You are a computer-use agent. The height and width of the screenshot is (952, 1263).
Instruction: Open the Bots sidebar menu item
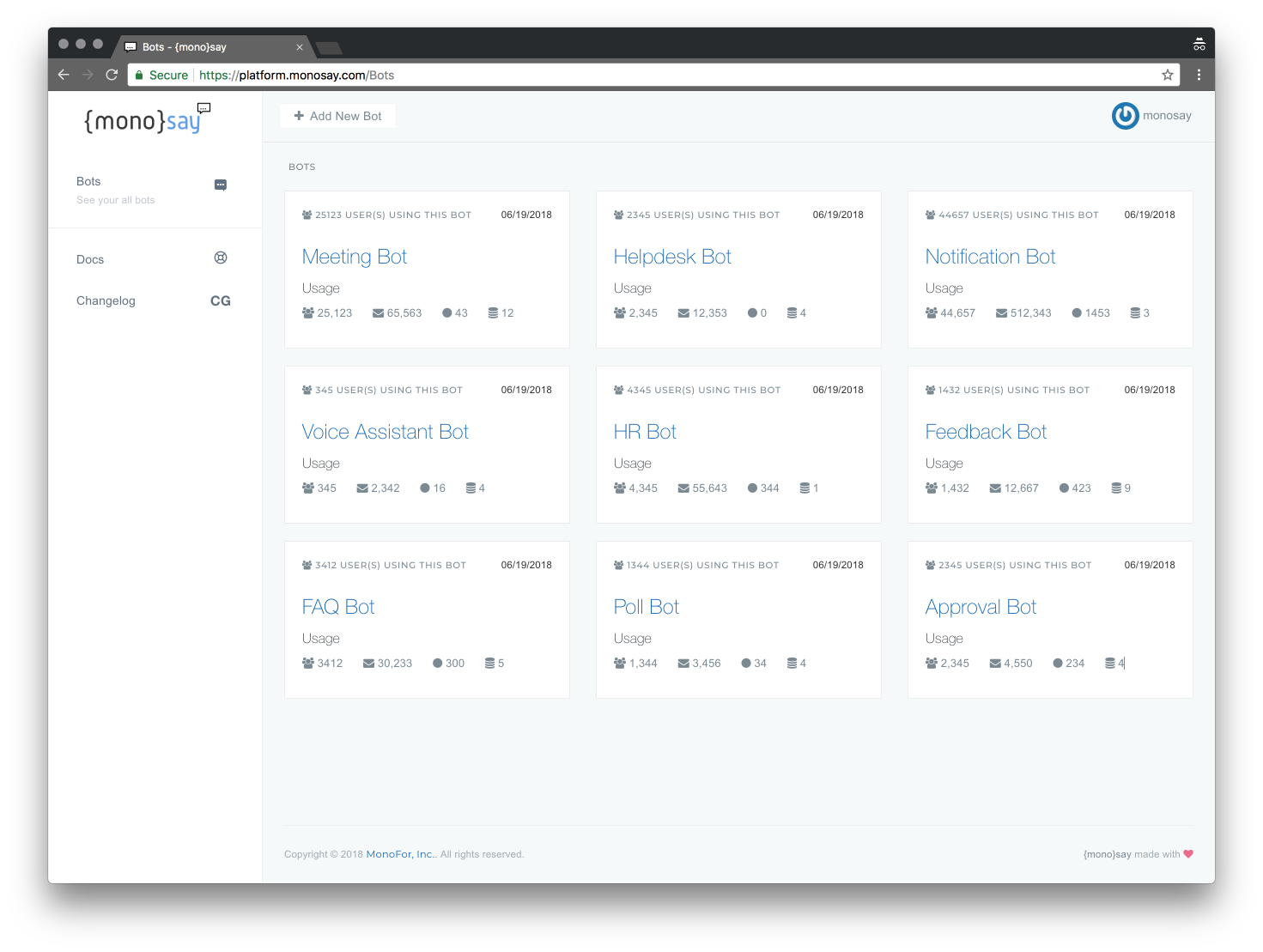point(155,190)
